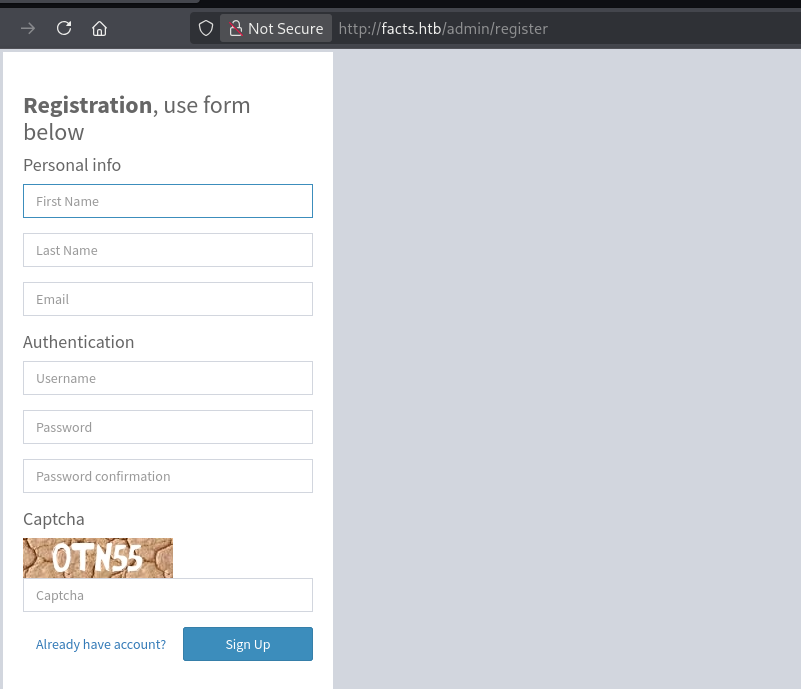This screenshot has width=801, height=689.
Task: Select the Last Name input
Action: [x=168, y=250]
